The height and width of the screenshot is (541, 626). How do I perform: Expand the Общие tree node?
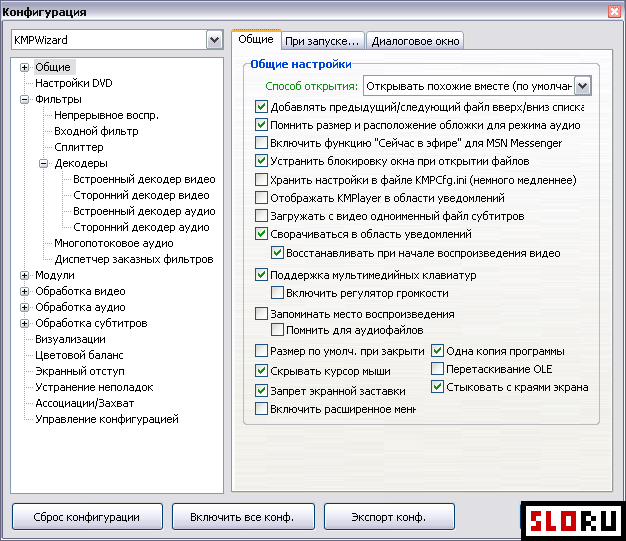(x=24, y=67)
